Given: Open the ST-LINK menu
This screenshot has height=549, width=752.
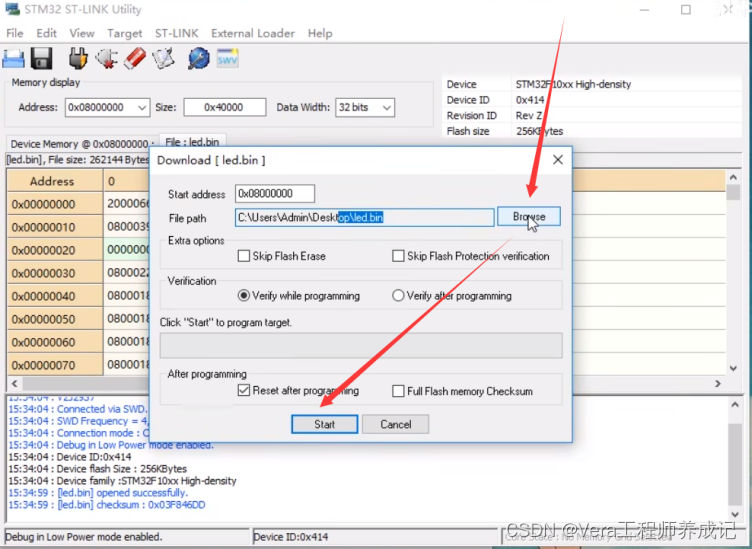Looking at the screenshot, I should coord(176,33).
